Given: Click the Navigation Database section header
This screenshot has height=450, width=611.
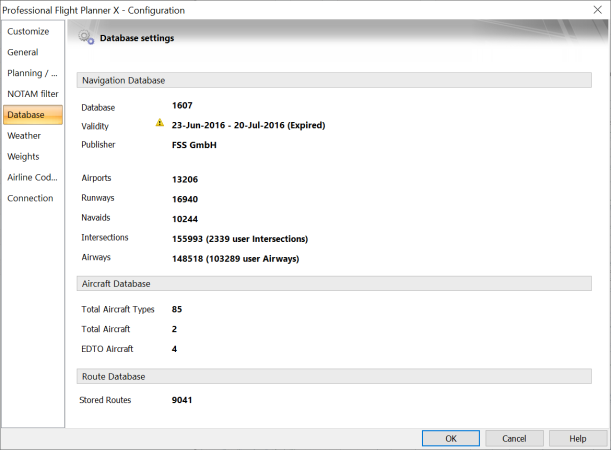Looking at the screenshot, I should coord(122,80).
